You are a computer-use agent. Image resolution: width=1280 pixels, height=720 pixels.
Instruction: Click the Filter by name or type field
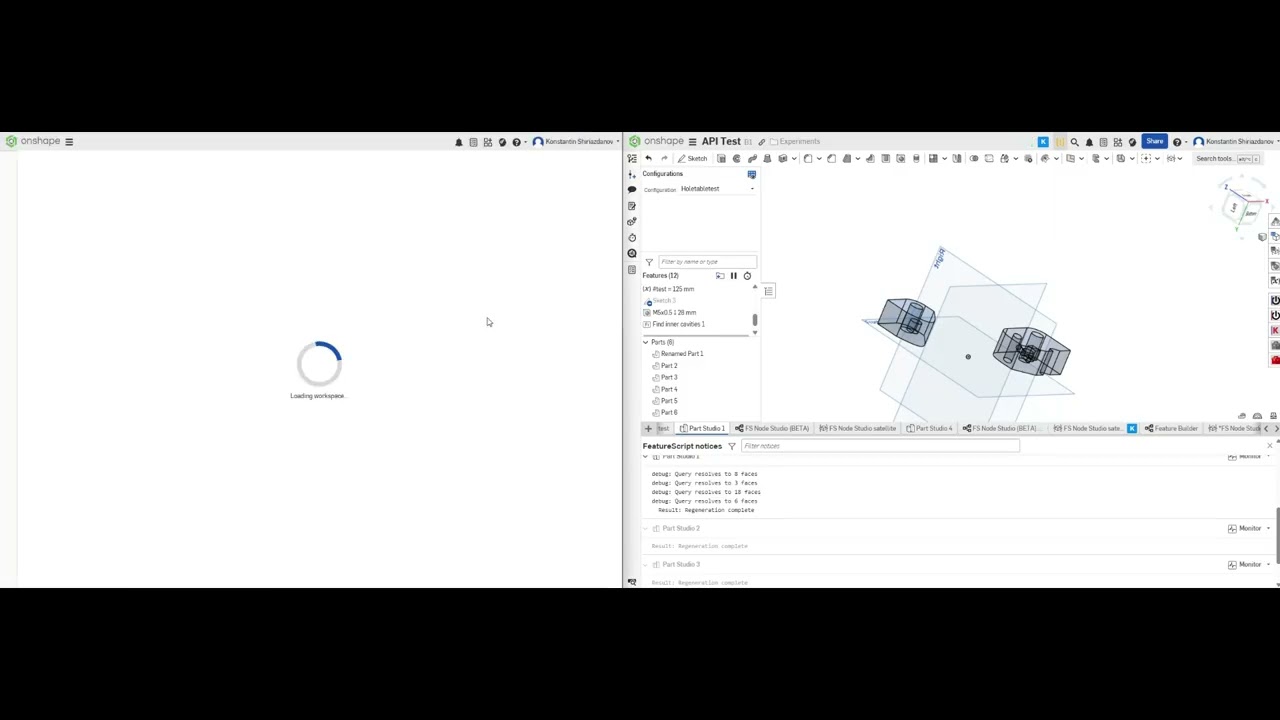(x=708, y=262)
